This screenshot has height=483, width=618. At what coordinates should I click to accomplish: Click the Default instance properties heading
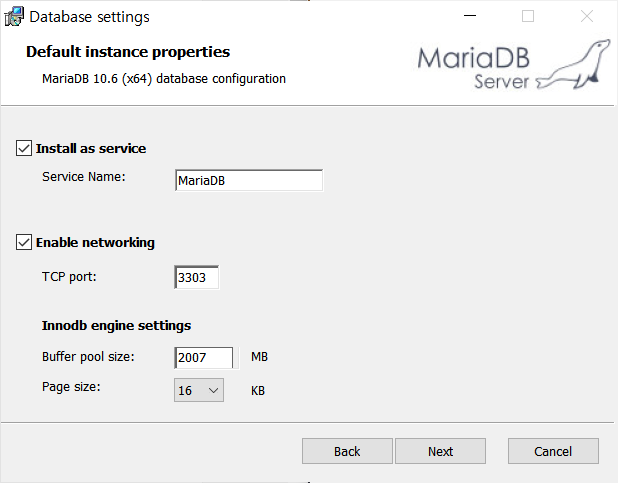tap(128, 52)
